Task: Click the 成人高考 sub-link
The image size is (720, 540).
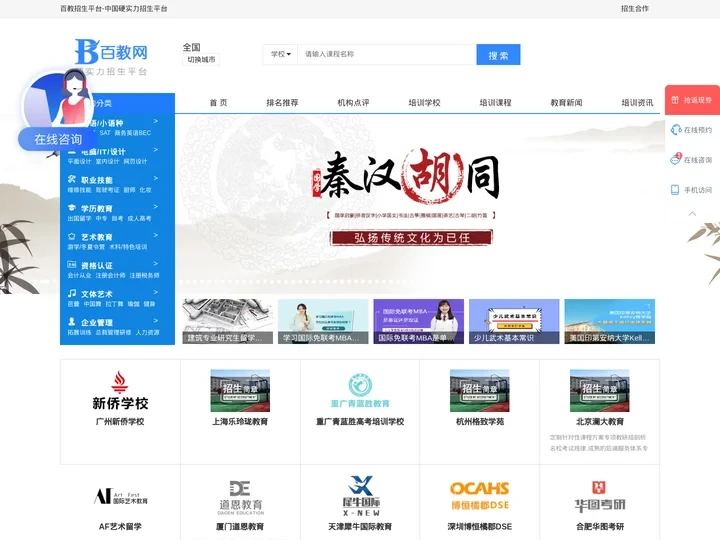Action: click(139, 218)
